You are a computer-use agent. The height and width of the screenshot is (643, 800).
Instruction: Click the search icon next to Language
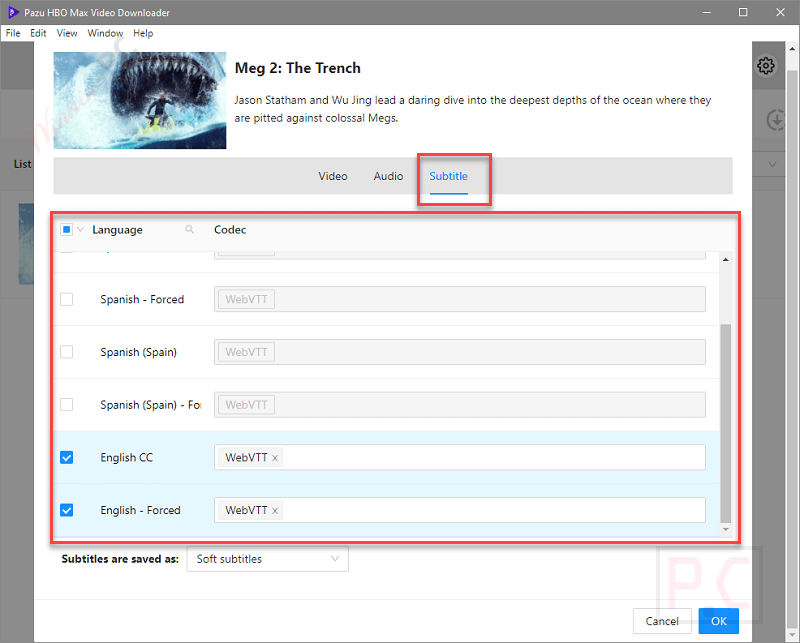click(189, 230)
